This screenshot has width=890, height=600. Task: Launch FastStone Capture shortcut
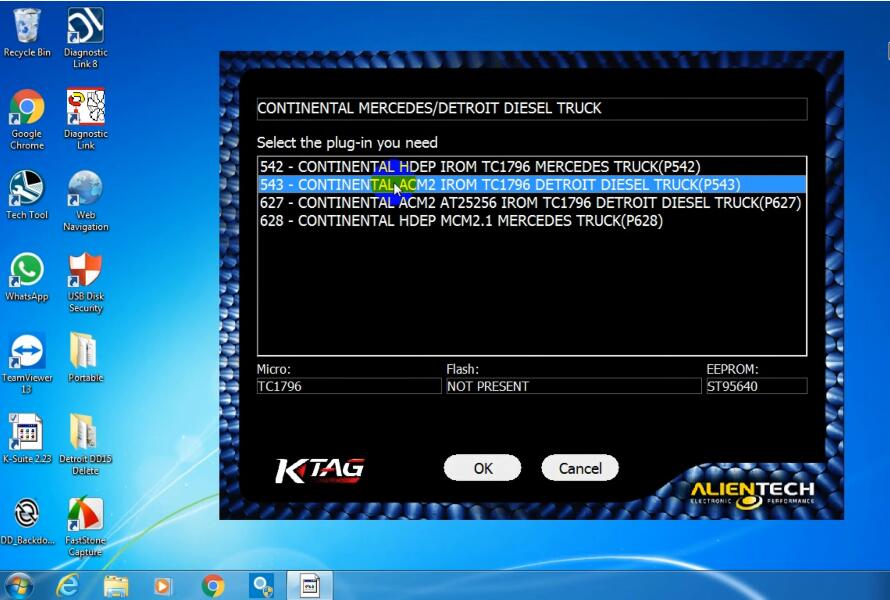click(x=85, y=527)
